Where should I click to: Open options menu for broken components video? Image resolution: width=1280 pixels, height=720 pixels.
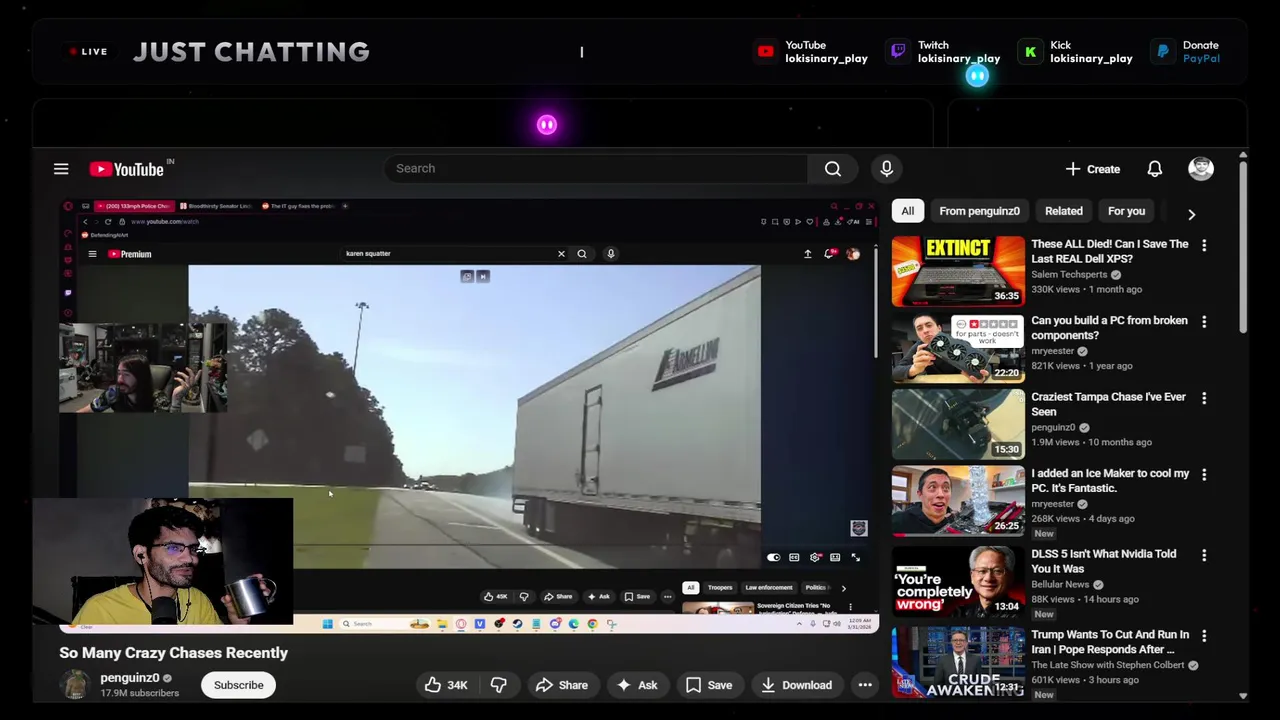click(1204, 322)
